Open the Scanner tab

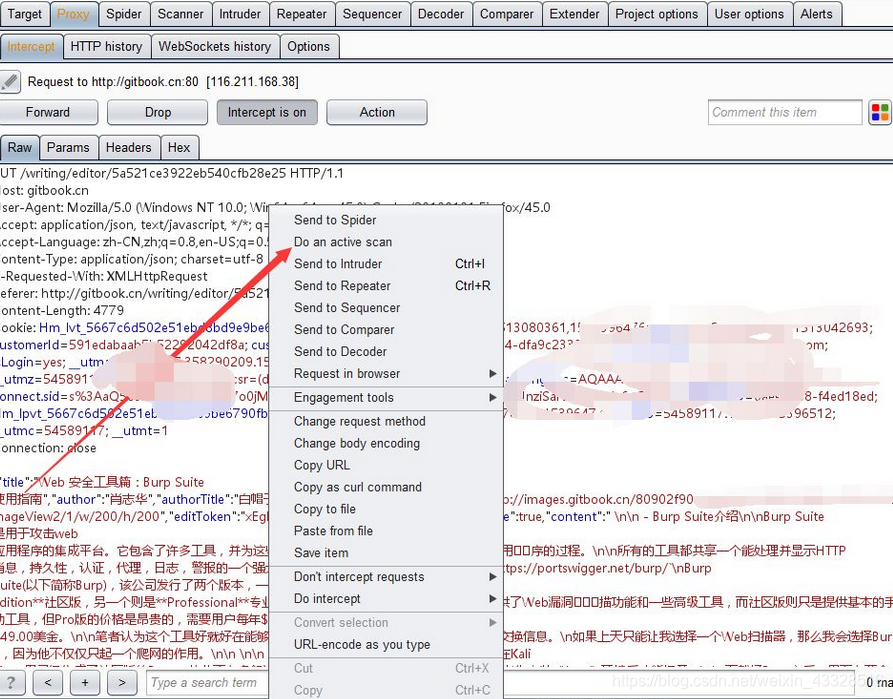181,14
